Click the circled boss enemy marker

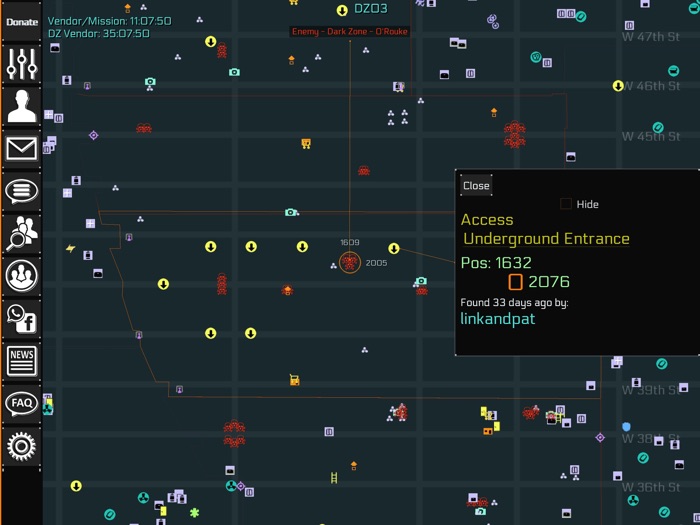350,262
